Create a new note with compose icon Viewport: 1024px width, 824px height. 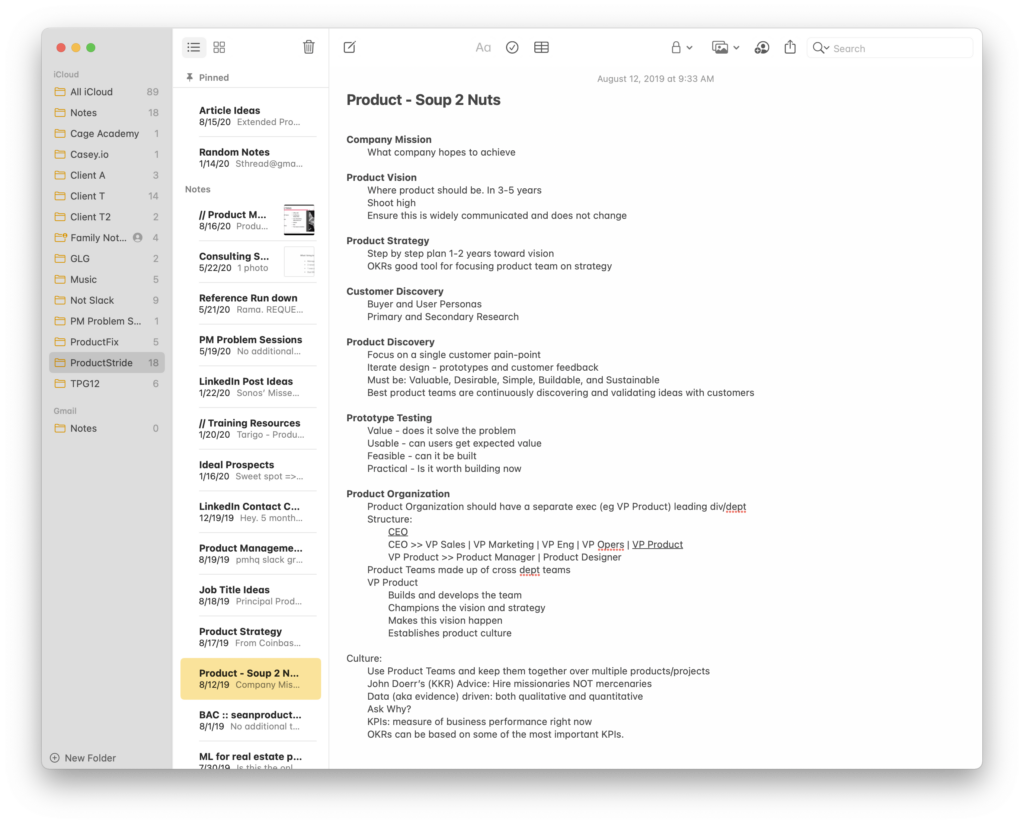tap(349, 47)
